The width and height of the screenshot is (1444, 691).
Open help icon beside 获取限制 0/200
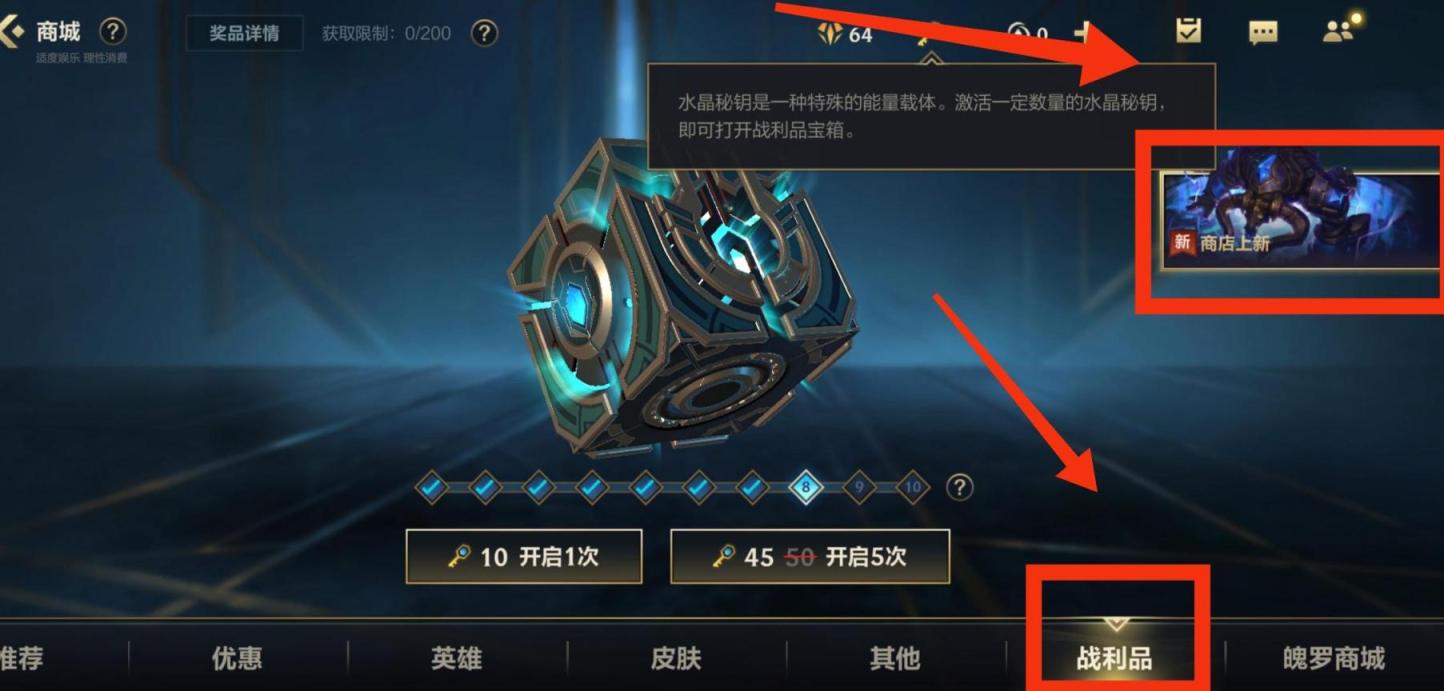pyautogui.click(x=484, y=33)
